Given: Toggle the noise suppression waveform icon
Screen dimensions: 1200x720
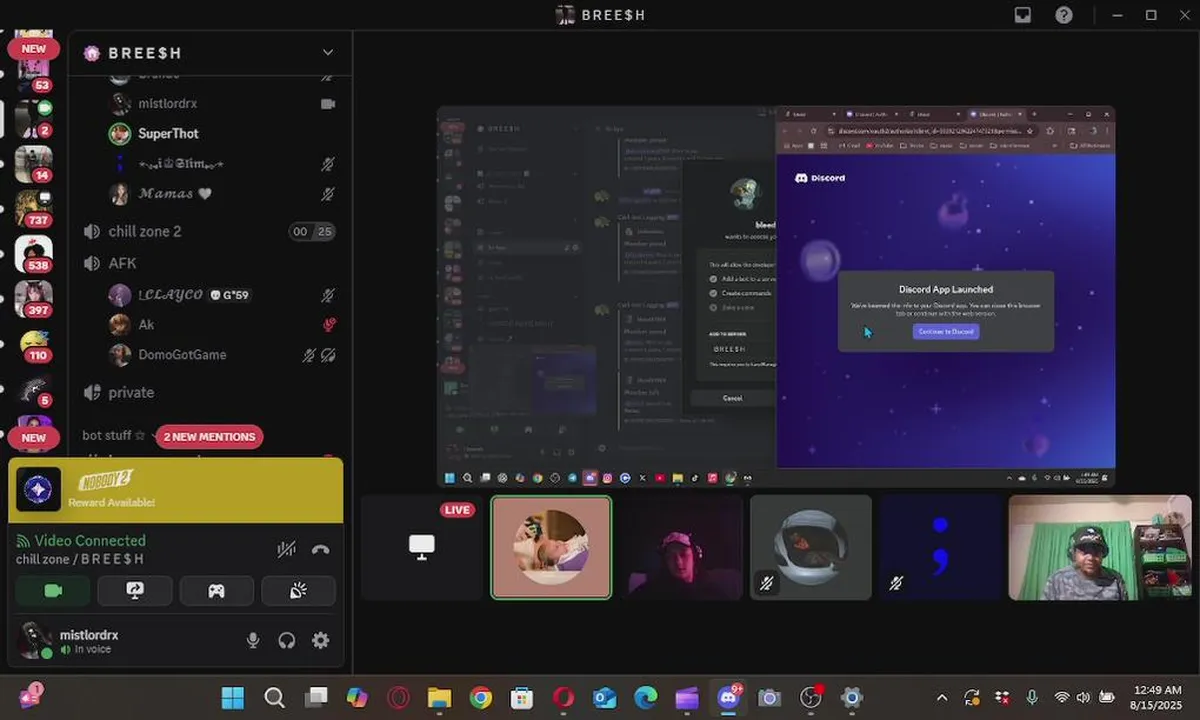Looking at the screenshot, I should pos(287,549).
